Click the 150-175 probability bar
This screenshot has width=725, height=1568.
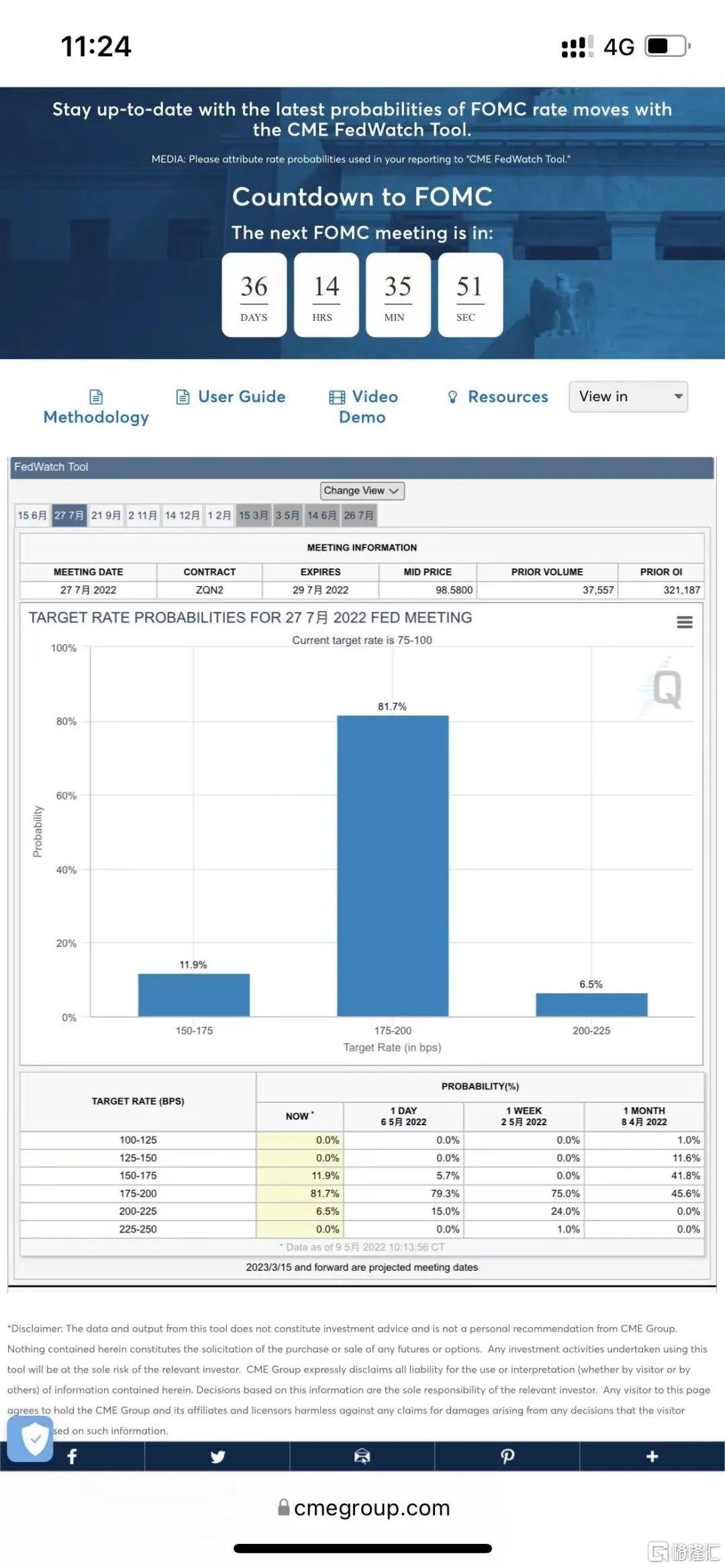[x=194, y=994]
